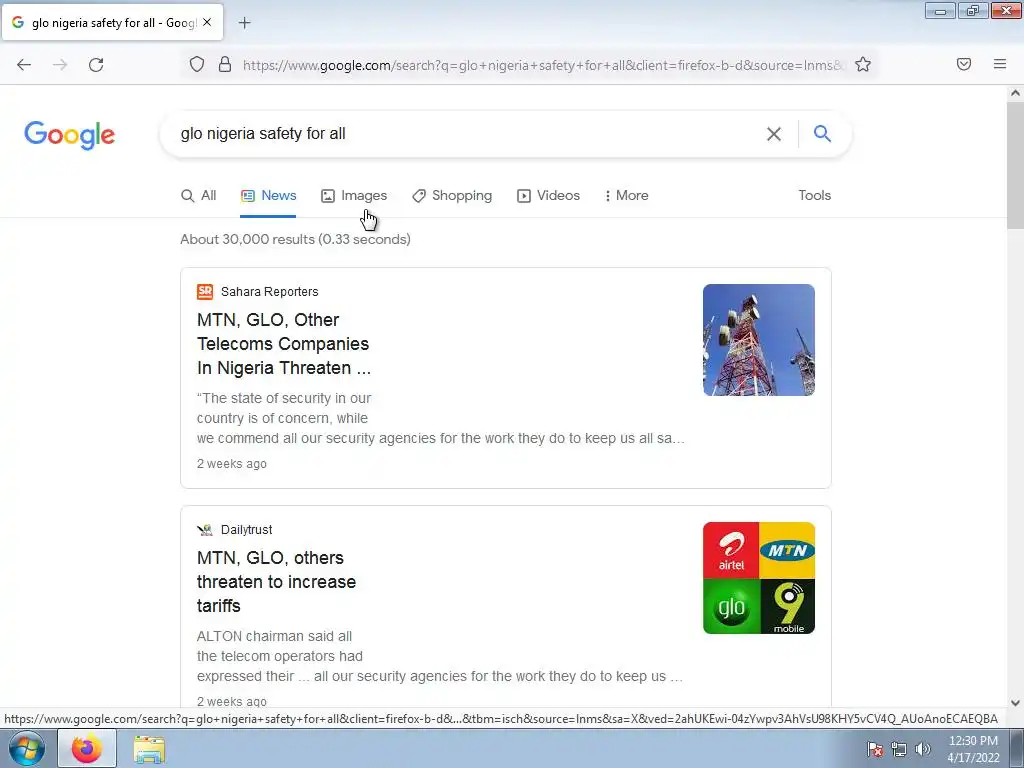This screenshot has height=768, width=1024.
Task: Click the Google logo
Action: coord(69,135)
